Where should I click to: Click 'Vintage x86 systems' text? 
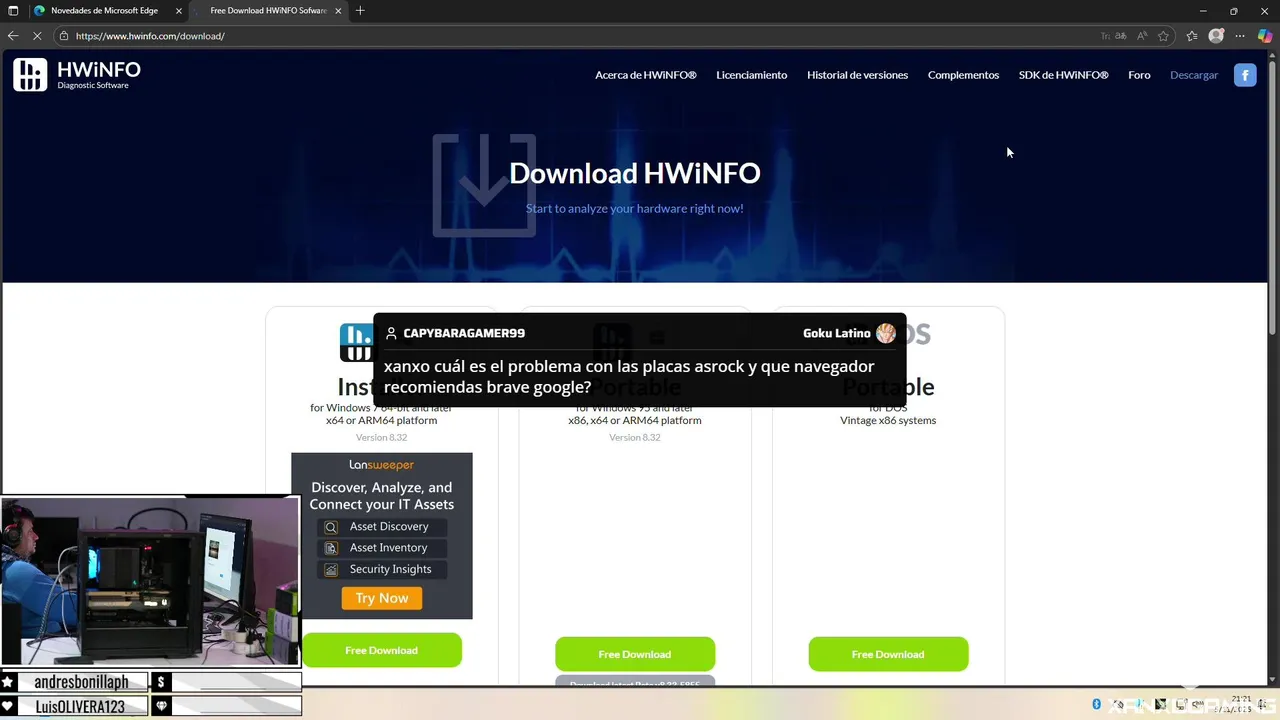[x=888, y=421]
